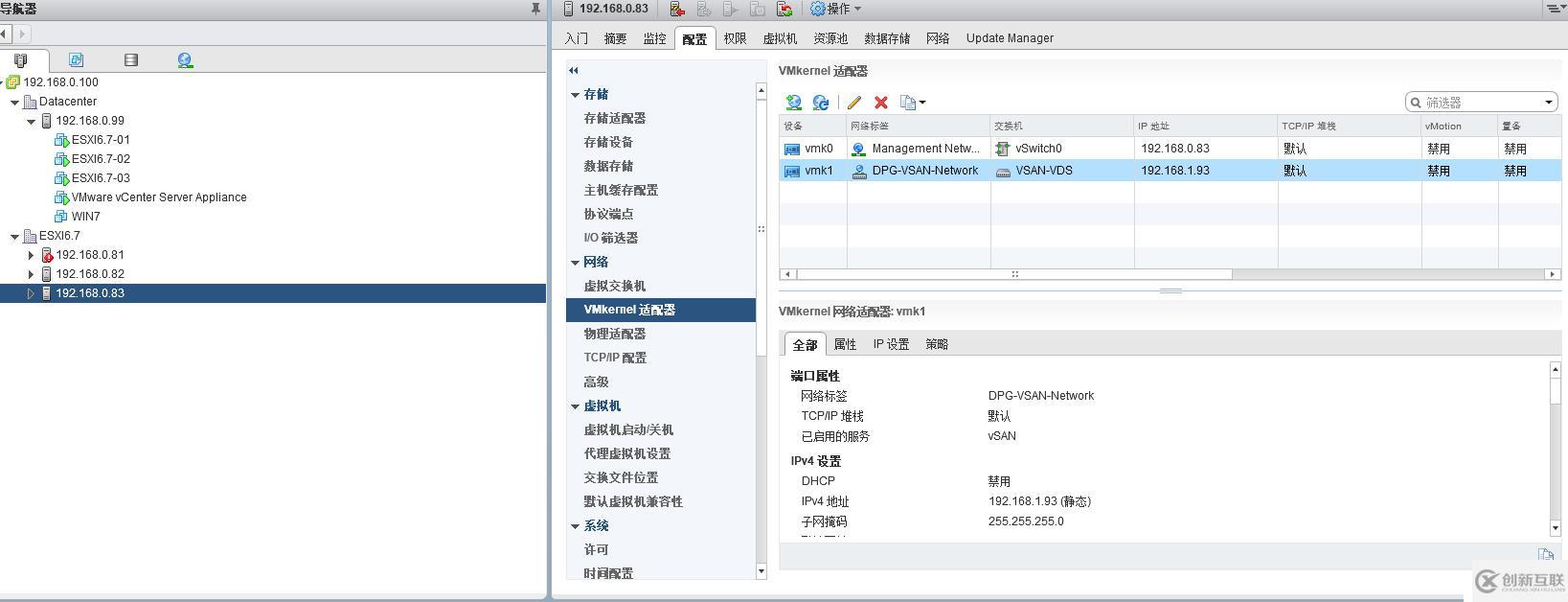Expand the 192.168.0.82 host node

pyautogui.click(x=31, y=274)
